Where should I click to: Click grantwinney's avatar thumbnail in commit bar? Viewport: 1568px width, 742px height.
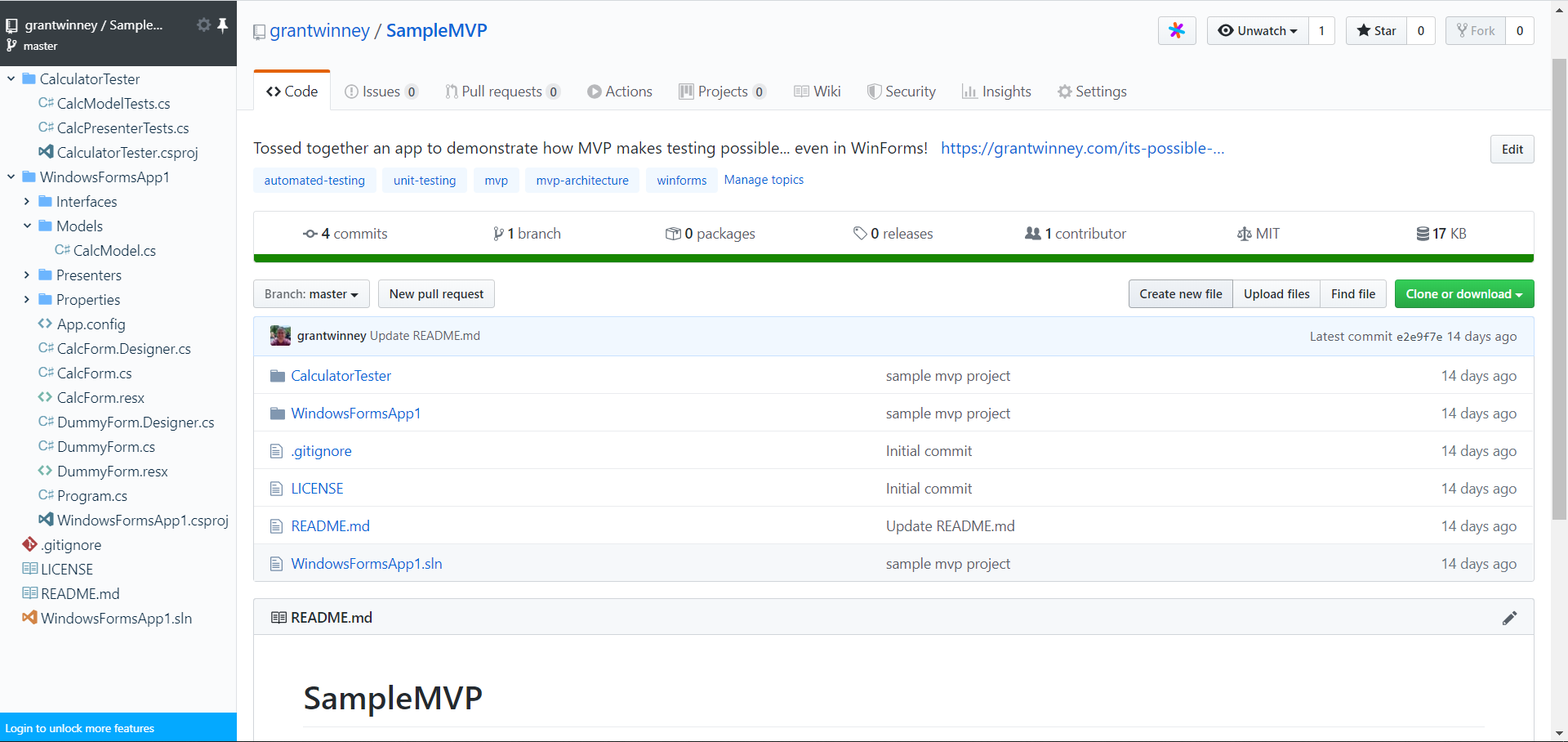[x=280, y=336]
